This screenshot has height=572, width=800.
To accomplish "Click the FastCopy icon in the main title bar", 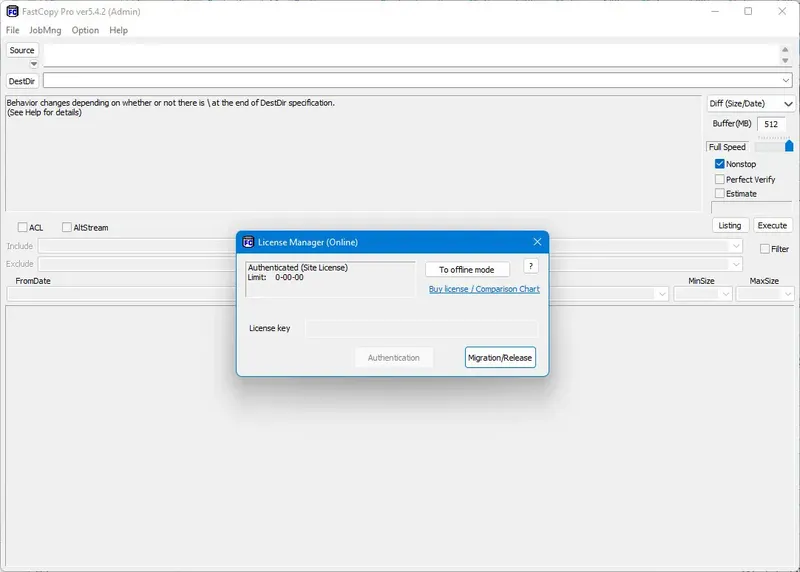I will coord(12,11).
